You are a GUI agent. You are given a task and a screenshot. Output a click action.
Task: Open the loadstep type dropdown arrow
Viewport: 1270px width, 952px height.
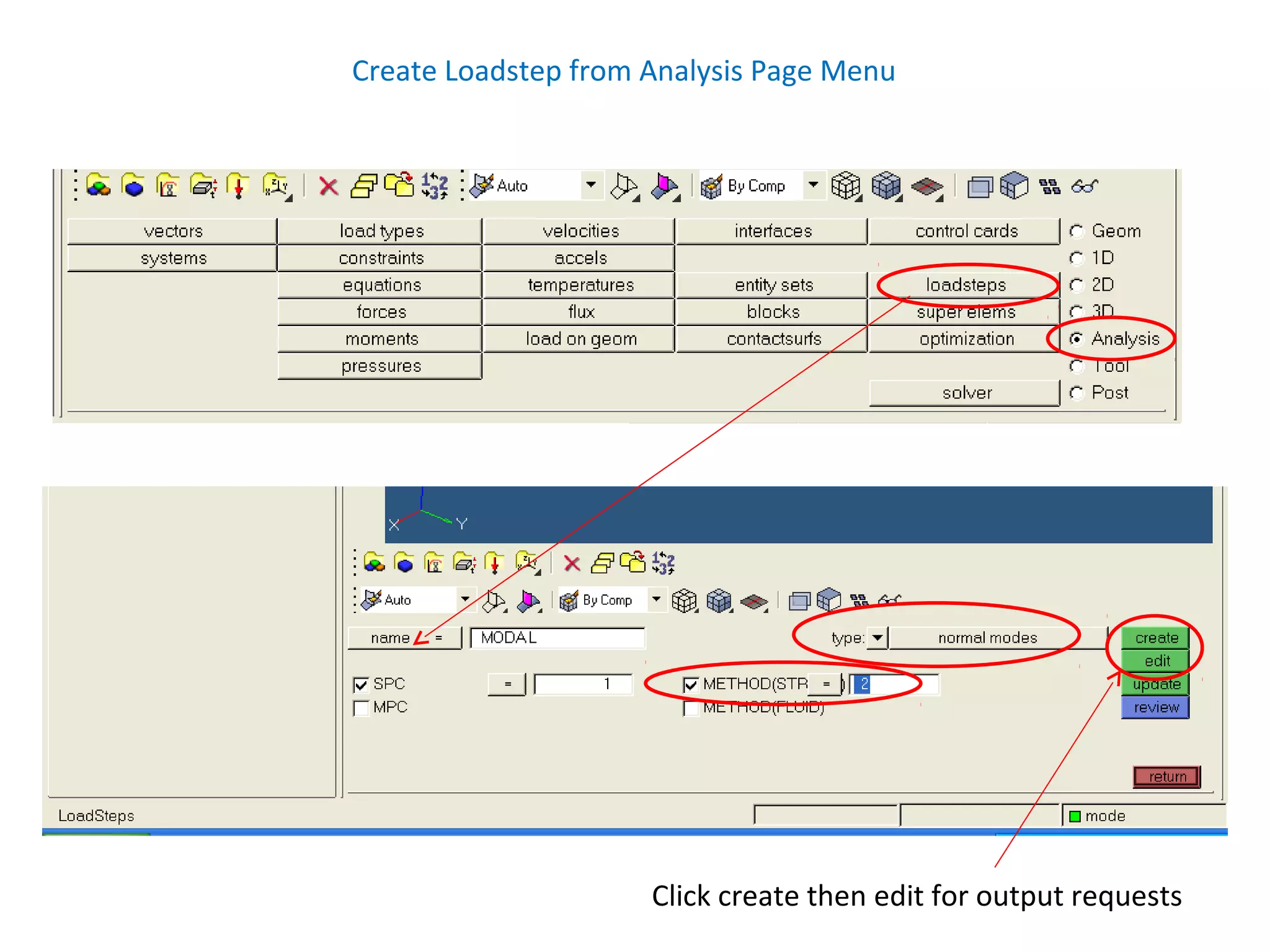877,638
